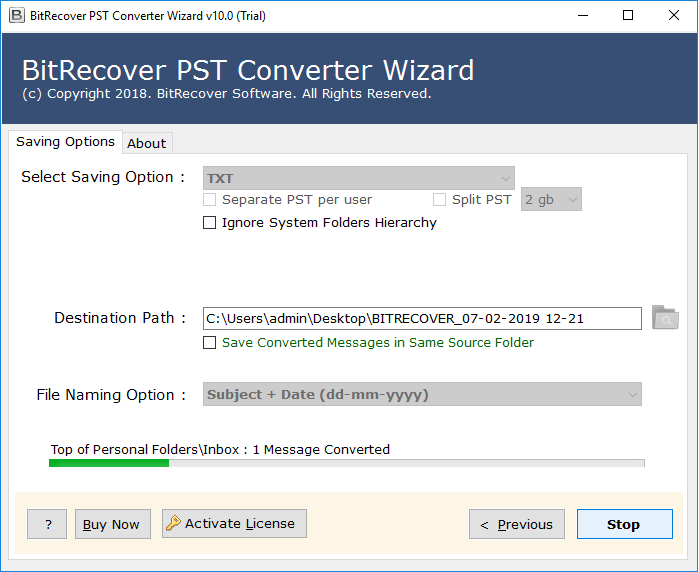
Task: Stop the conversion process
Action: (625, 524)
